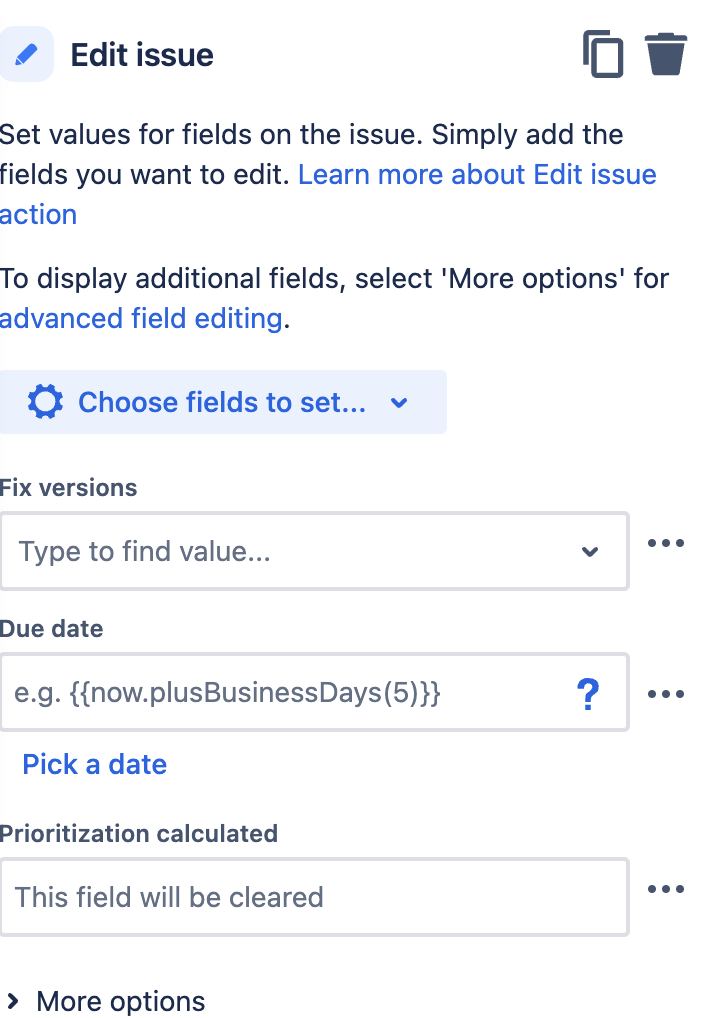This screenshot has width=724, height=1018.
Task: Open ellipsis menu for Prioritization calculated
Action: click(666, 888)
